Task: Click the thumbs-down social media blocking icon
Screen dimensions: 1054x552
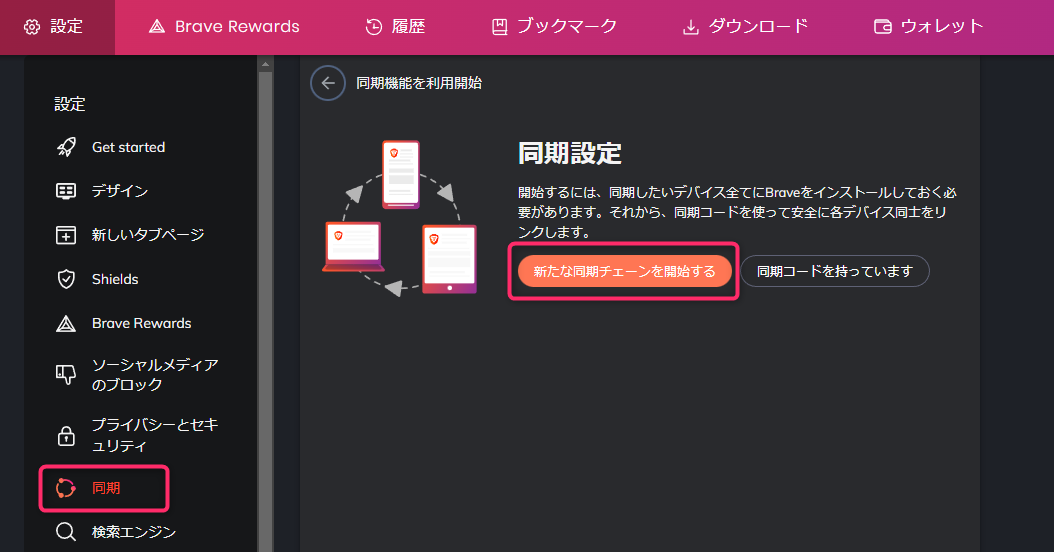Action: (x=66, y=374)
